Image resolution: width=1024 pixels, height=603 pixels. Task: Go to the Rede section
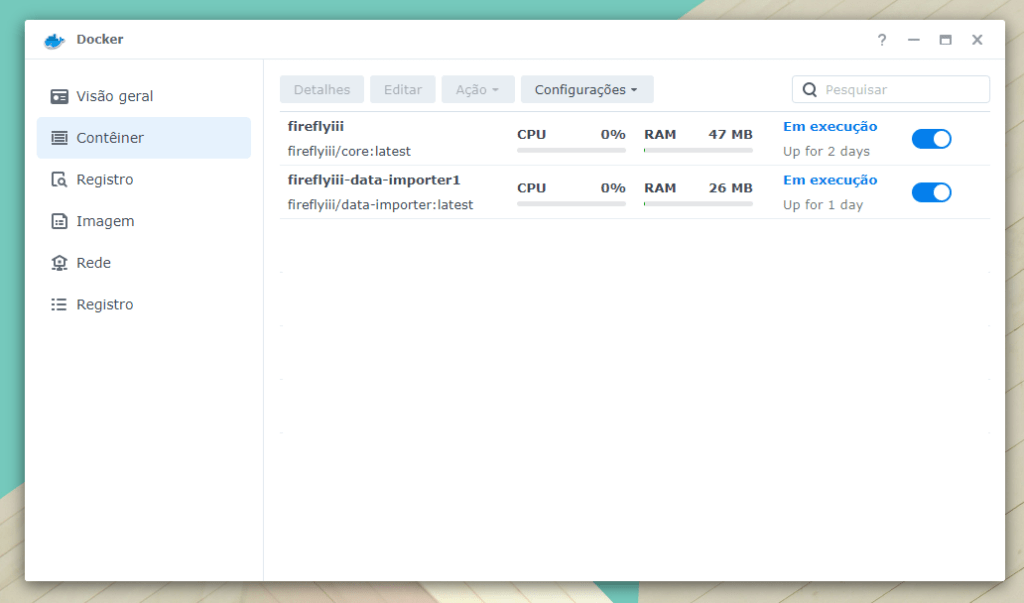pyautogui.click(x=94, y=263)
